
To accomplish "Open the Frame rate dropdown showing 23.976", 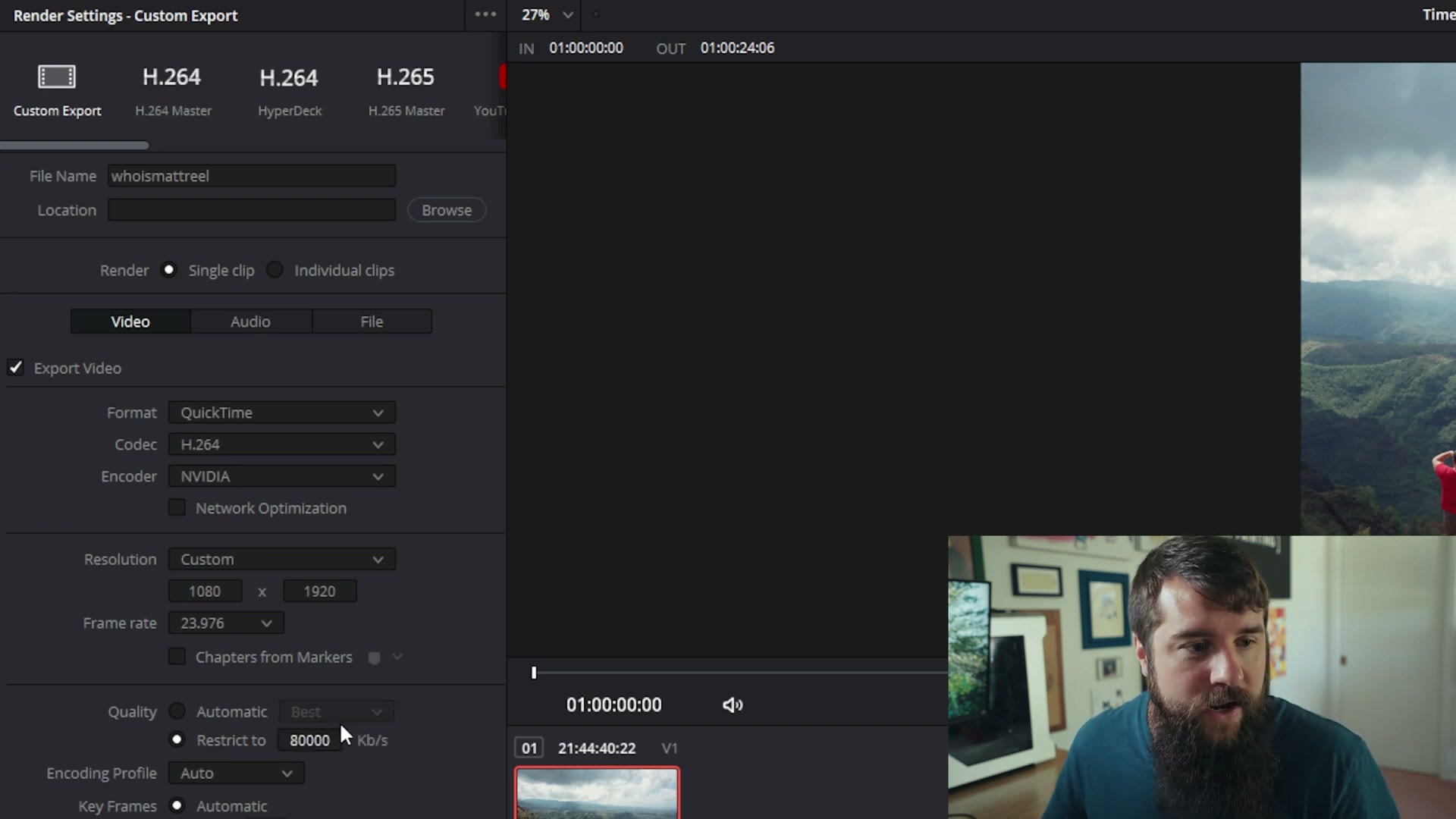I will click(226, 623).
